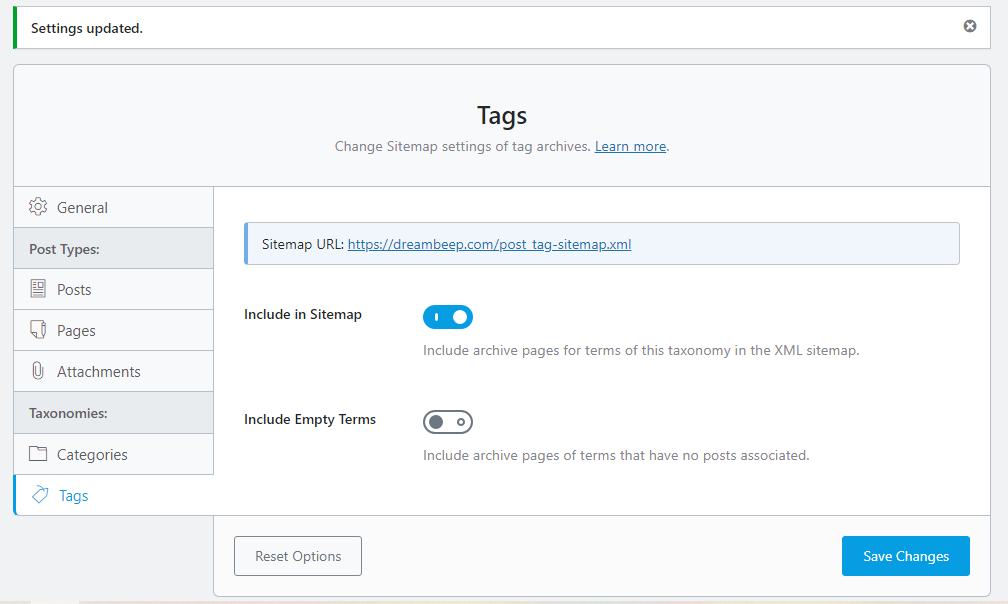
Task: Click the Pages icon in sidebar
Action: 38,330
